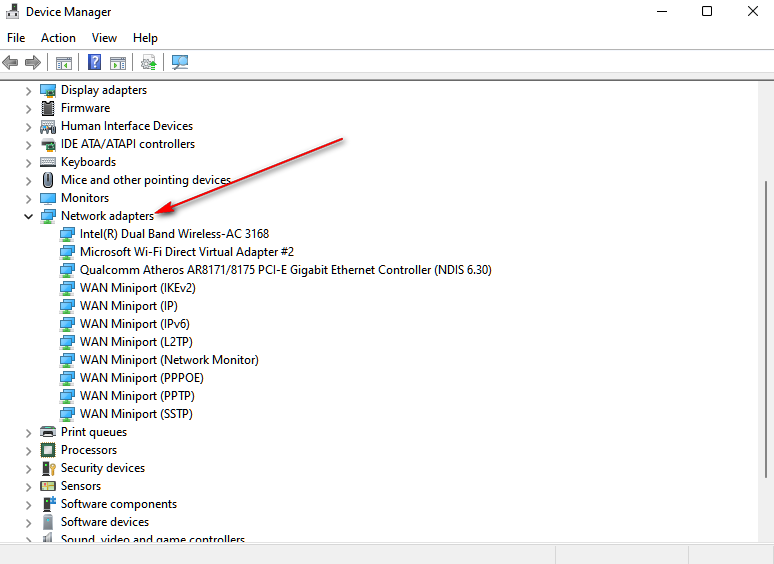Click the IDE ATA/ATAPI controllers icon
Screen dimensions: 774x564
click(48, 145)
